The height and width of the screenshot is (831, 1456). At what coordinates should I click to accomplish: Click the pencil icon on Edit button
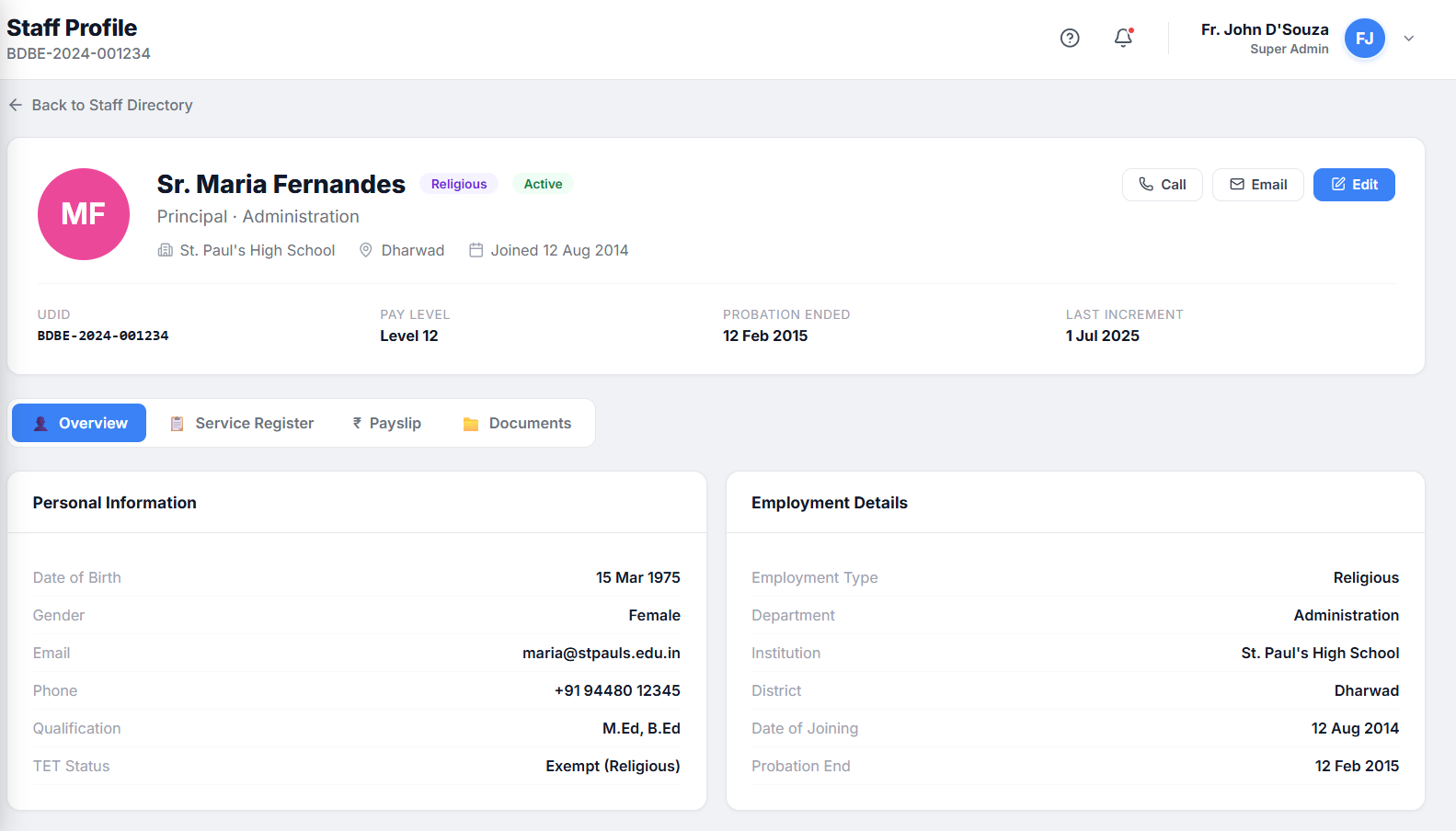(1338, 184)
